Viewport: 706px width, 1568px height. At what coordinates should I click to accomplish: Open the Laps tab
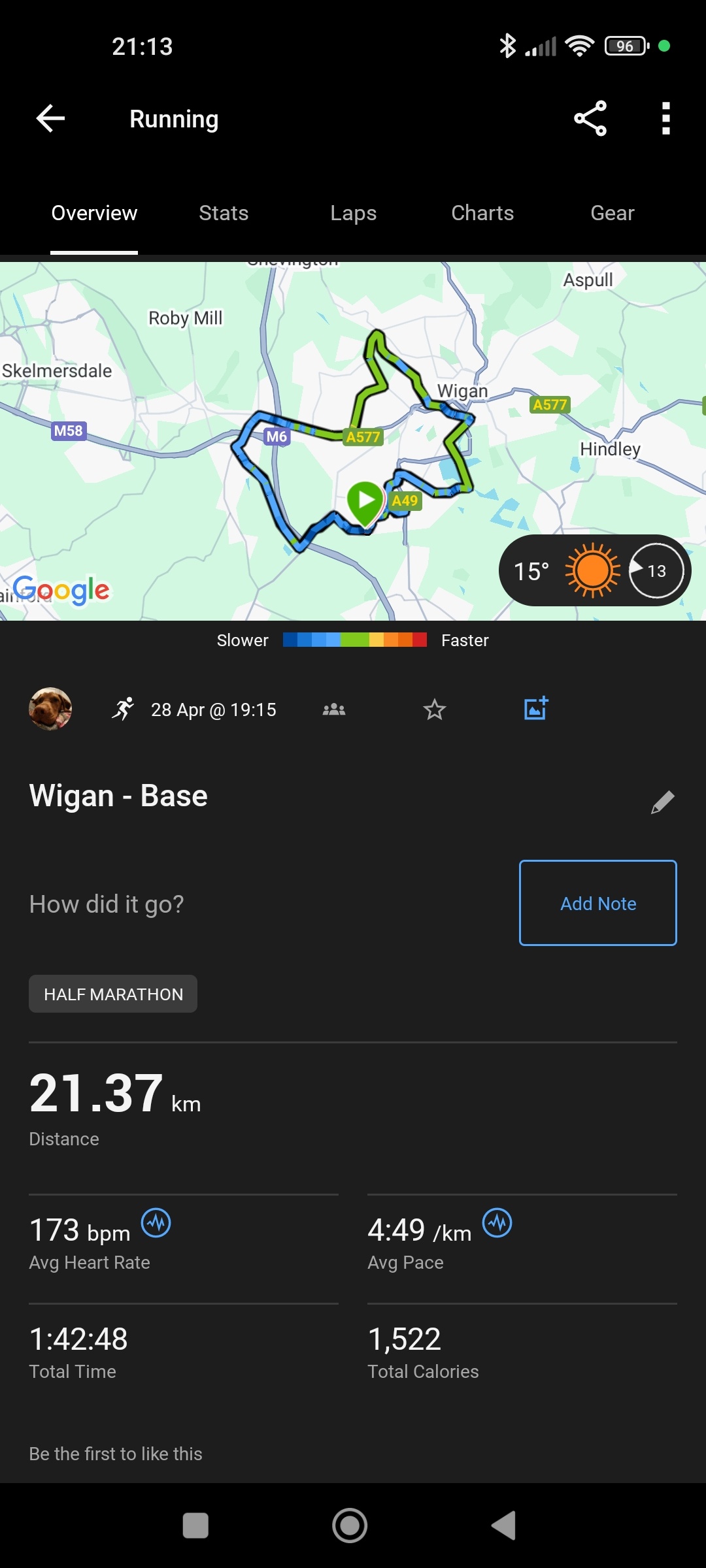353,213
